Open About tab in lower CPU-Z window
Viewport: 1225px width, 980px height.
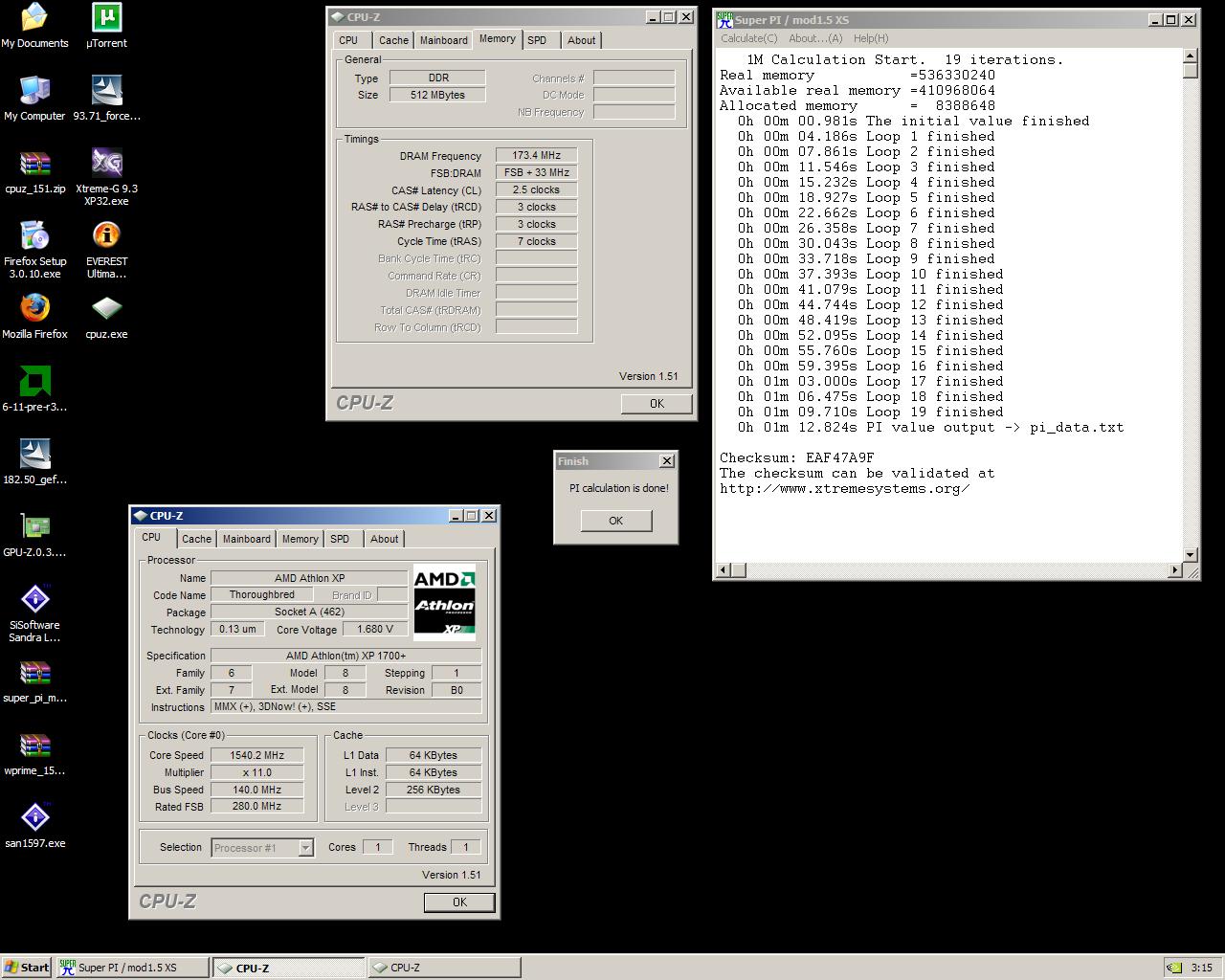385,539
